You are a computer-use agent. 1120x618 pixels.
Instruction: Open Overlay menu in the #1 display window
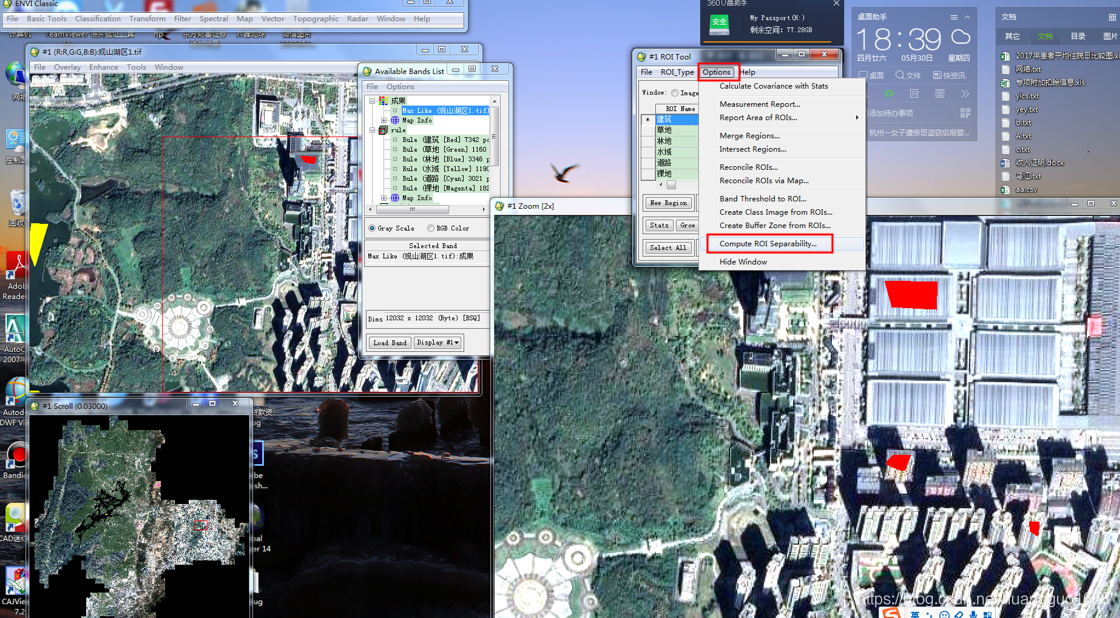[67, 67]
